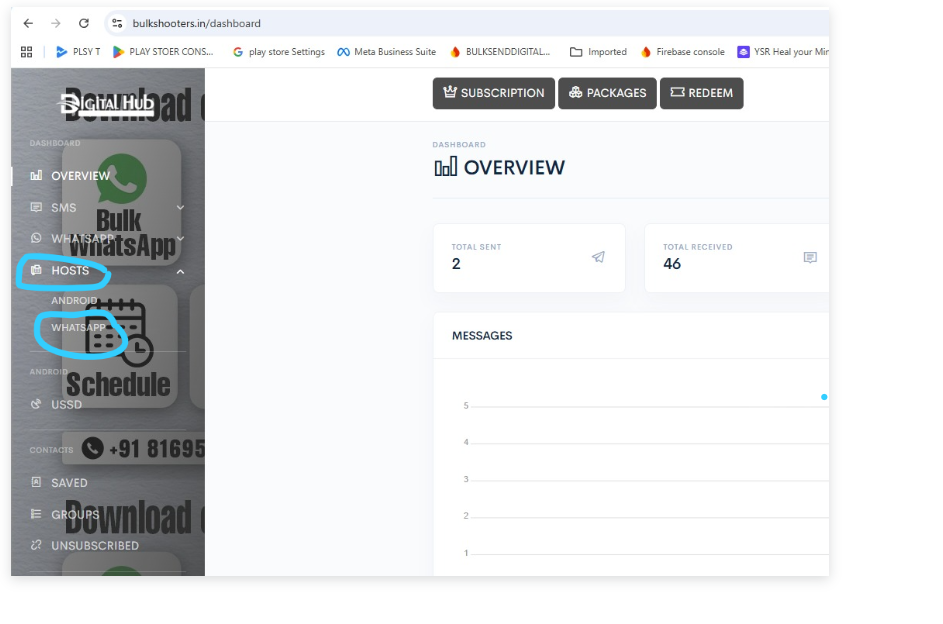Open Unsubscribed contacts list
The height and width of the screenshot is (624, 943).
(x=94, y=546)
